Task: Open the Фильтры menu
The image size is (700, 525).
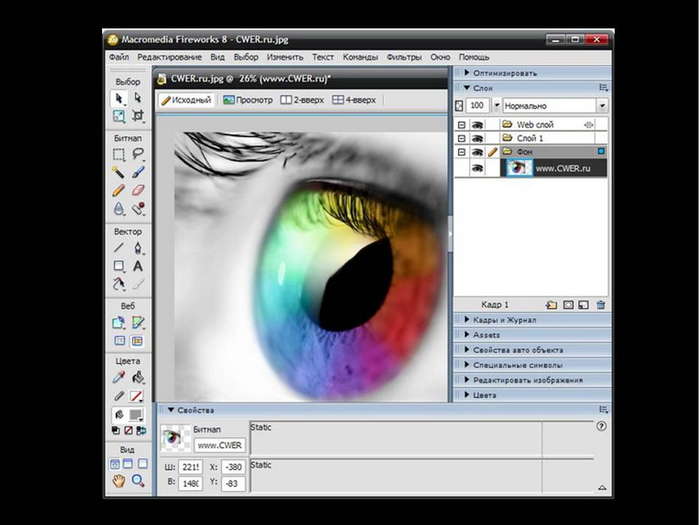Action: pyautogui.click(x=404, y=57)
